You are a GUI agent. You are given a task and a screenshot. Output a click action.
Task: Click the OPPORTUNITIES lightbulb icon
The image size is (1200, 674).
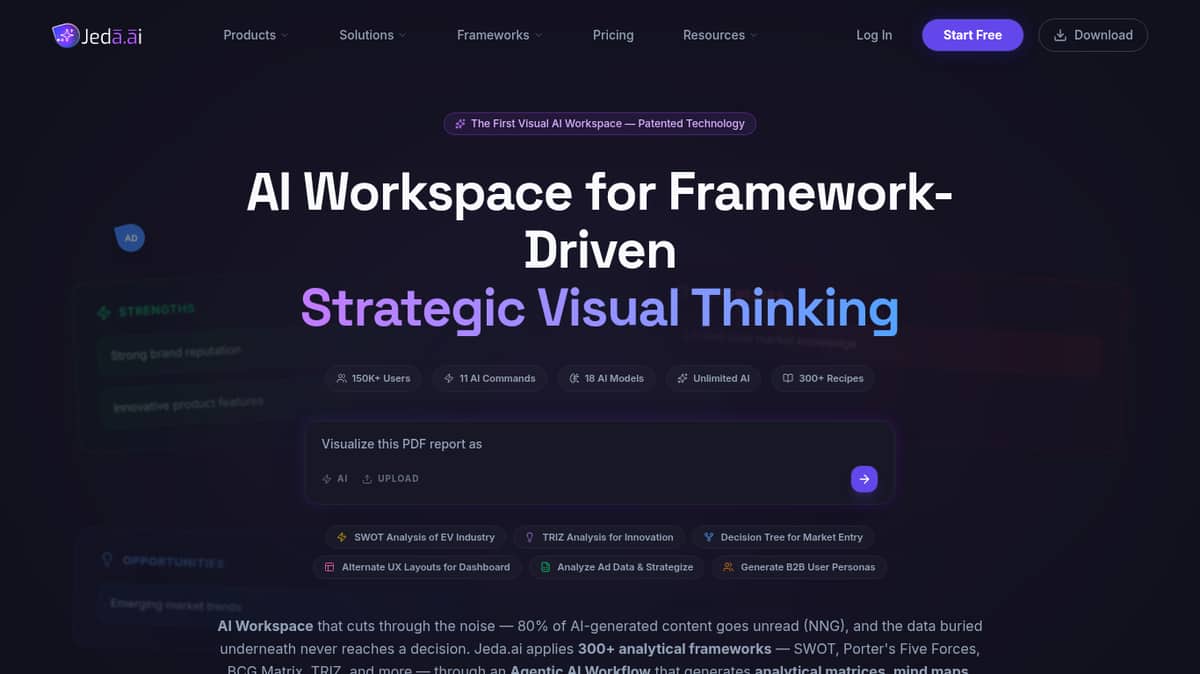click(x=107, y=560)
